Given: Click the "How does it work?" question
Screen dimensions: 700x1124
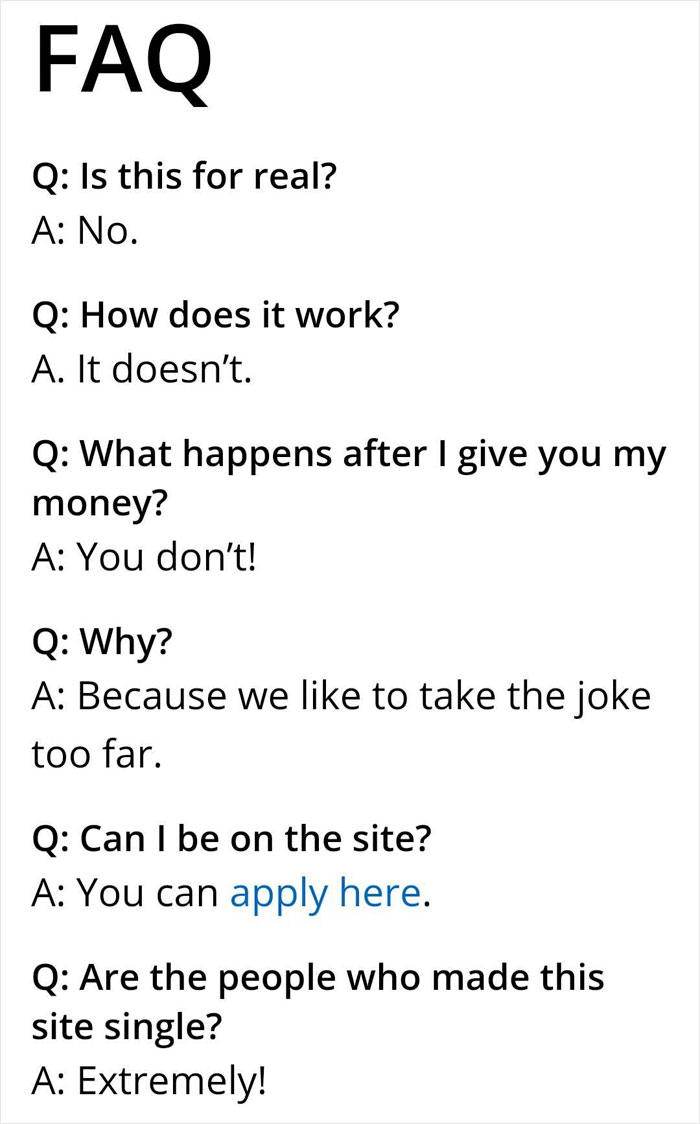Looking at the screenshot, I should (216, 316).
